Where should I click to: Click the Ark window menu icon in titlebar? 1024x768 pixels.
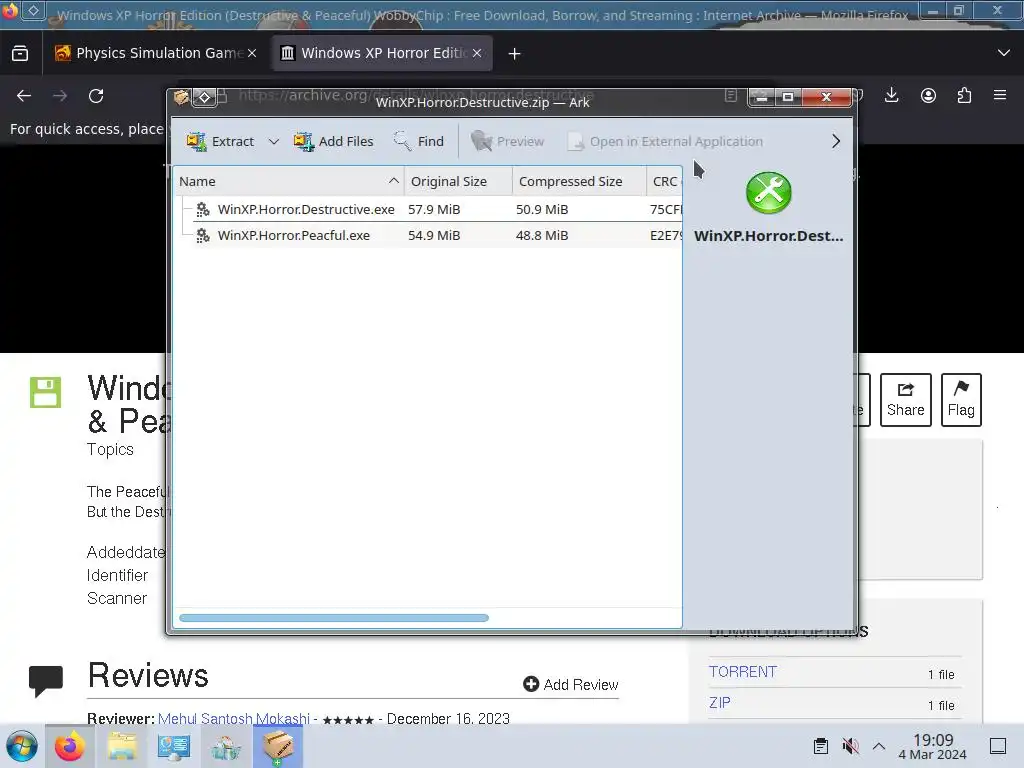tap(181, 97)
